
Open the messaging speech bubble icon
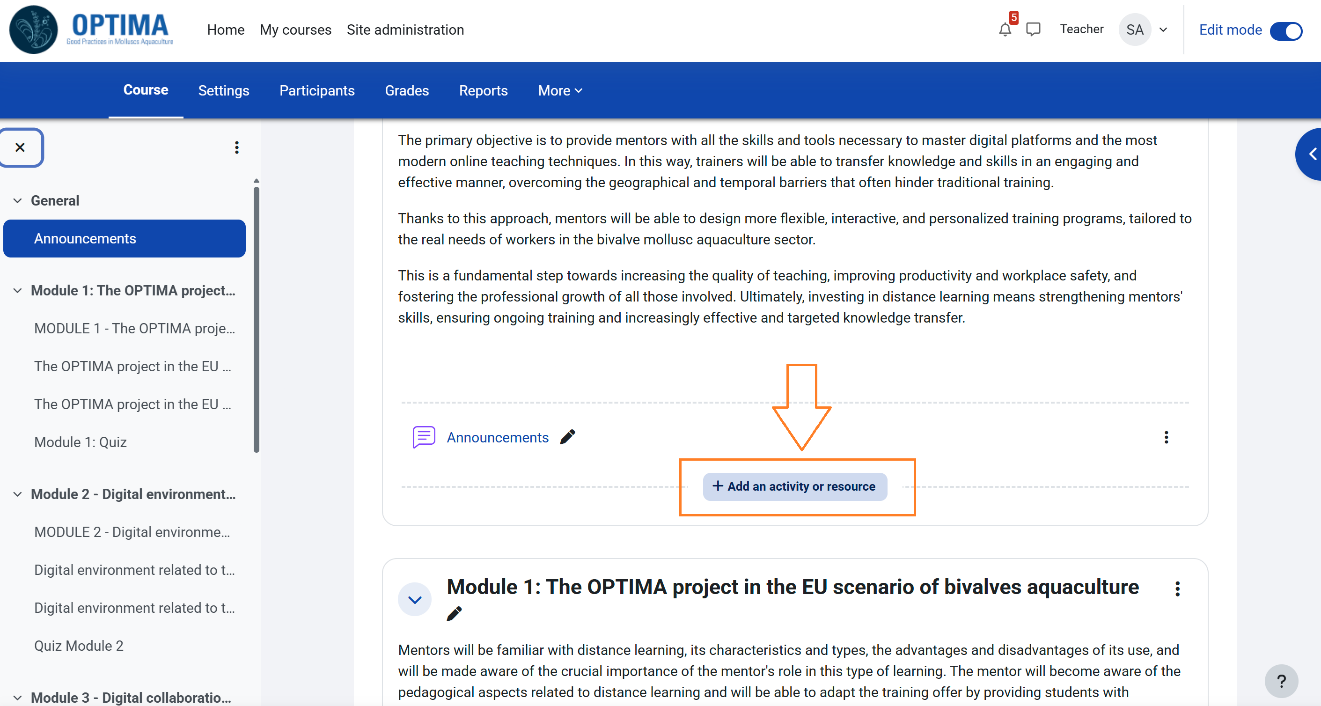tap(1034, 30)
